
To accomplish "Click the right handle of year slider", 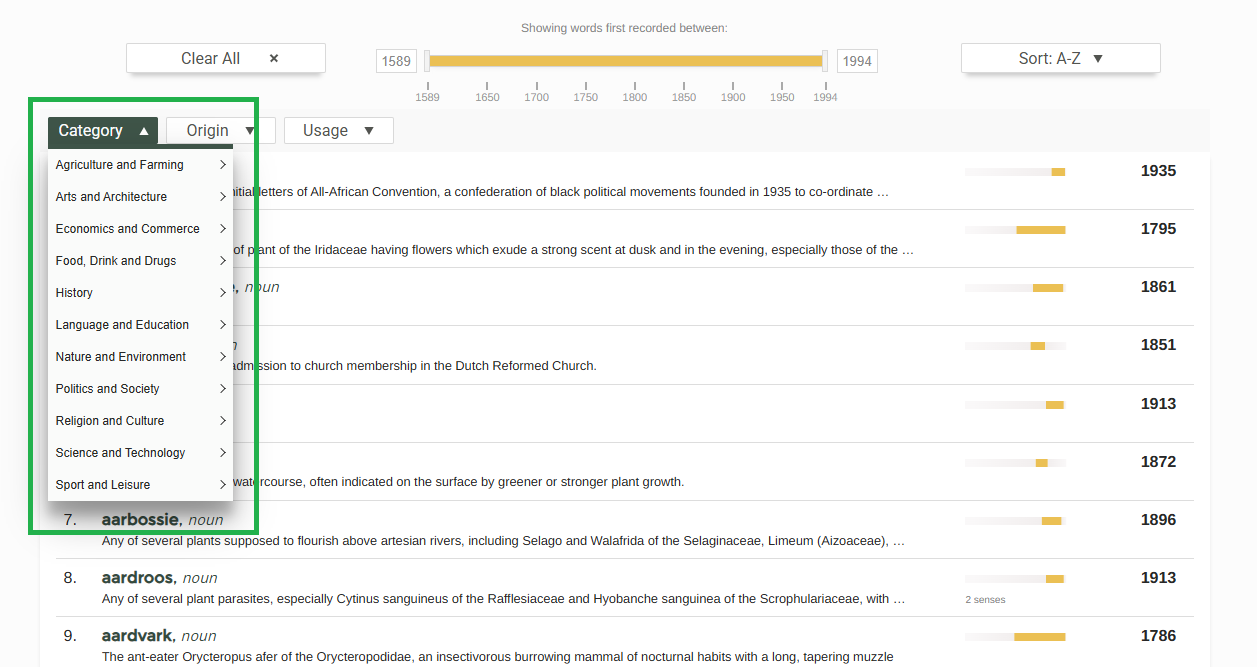I will click(x=825, y=61).
